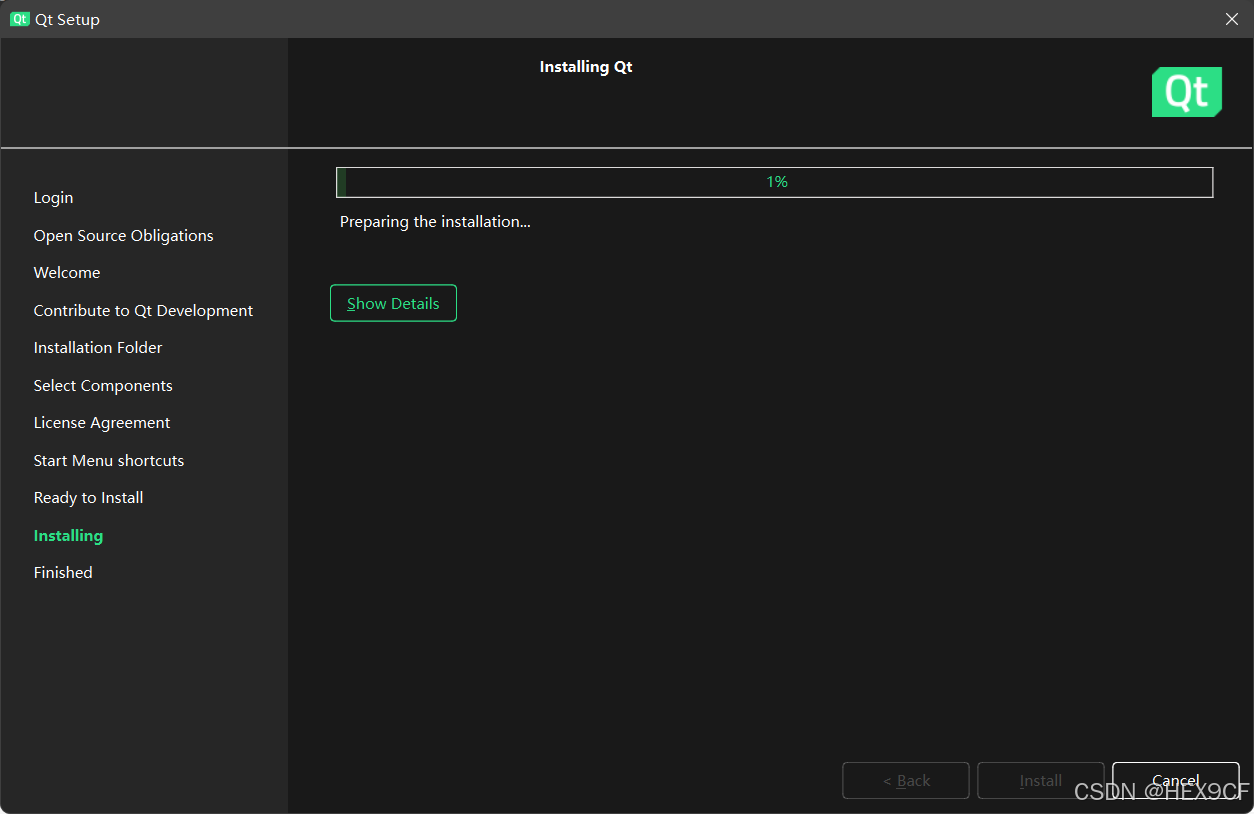Select the Finished step

63,573
